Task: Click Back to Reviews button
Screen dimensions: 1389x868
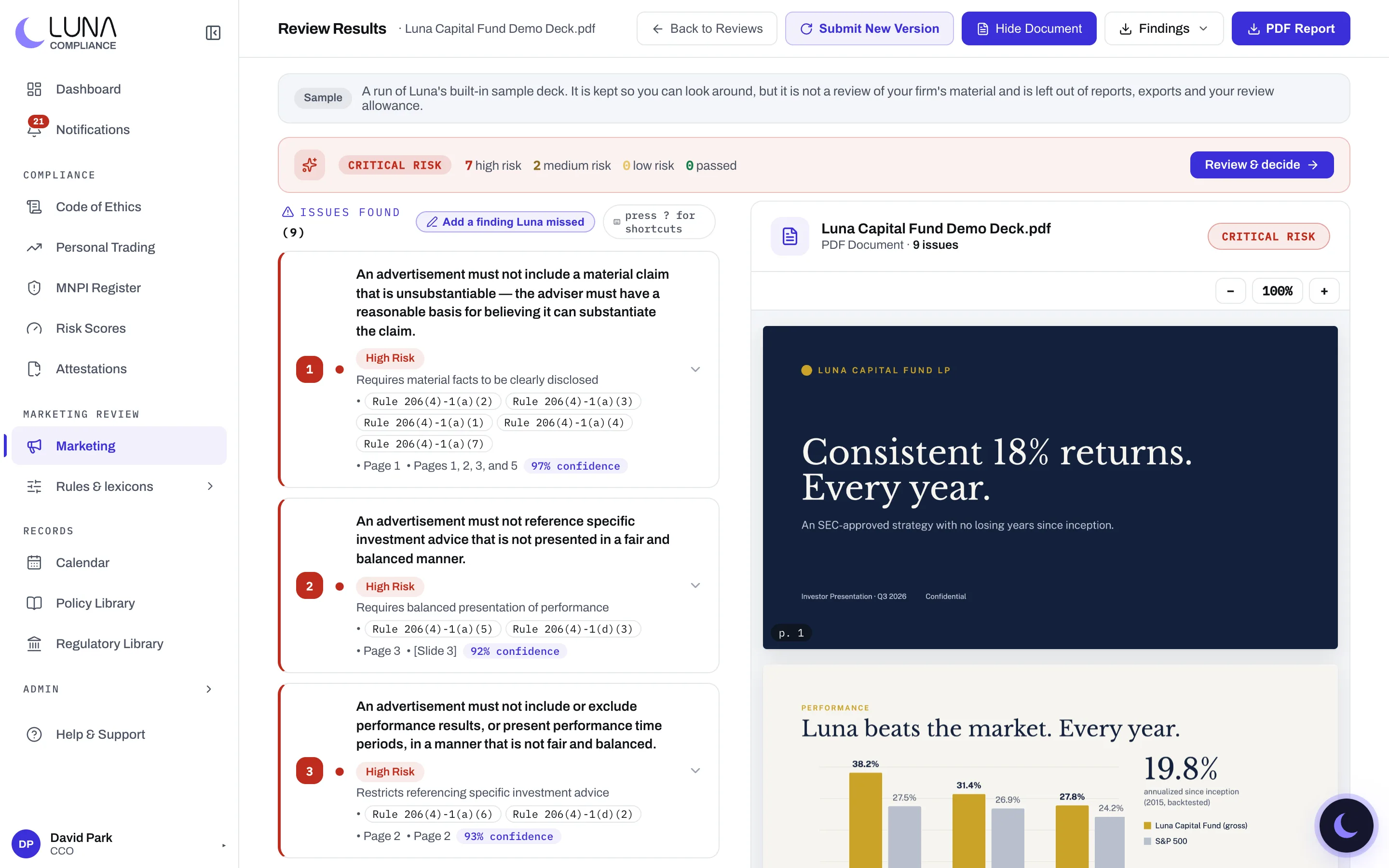Action: [707, 29]
